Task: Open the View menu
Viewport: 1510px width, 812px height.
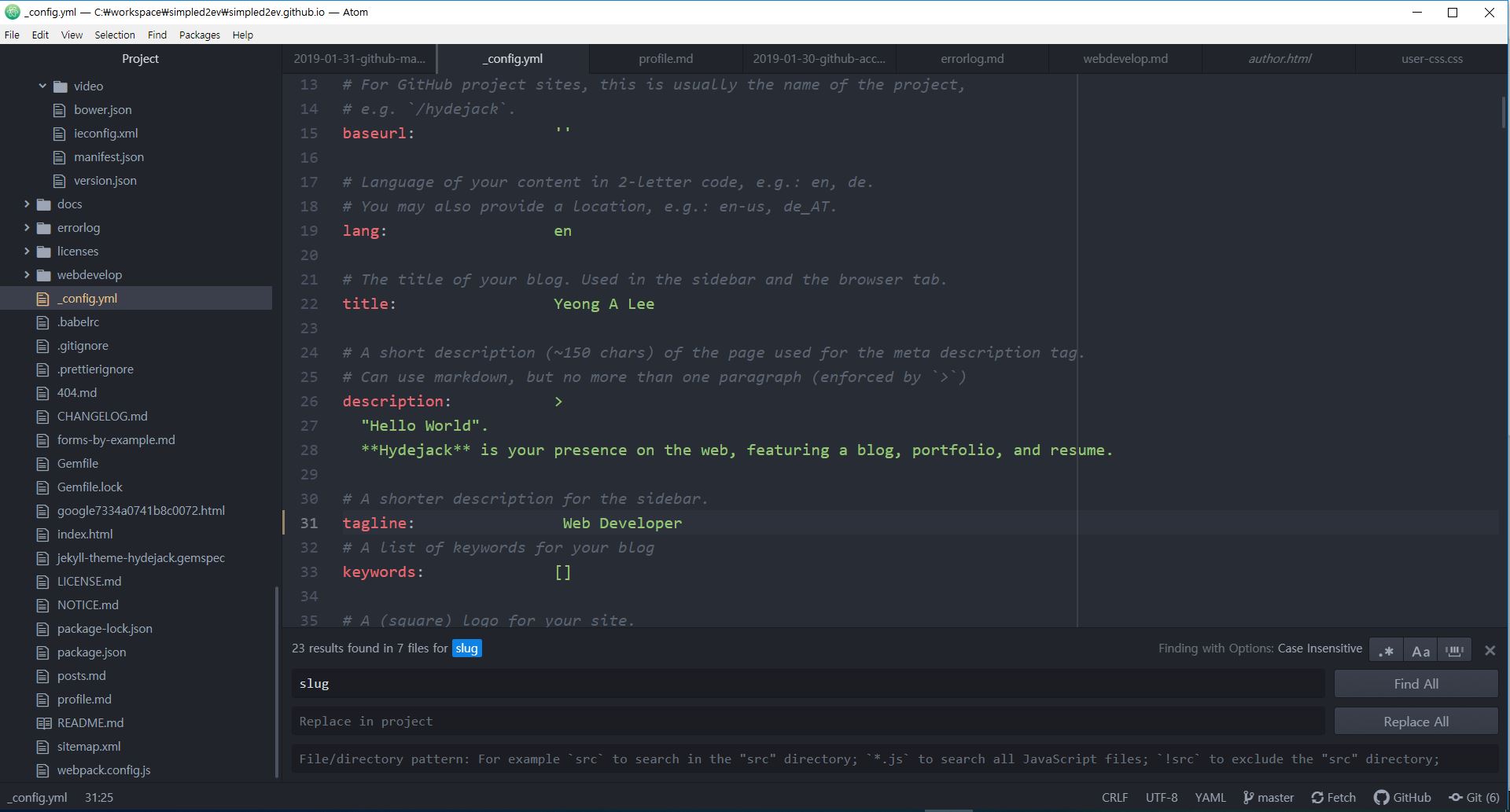Action: (72, 35)
